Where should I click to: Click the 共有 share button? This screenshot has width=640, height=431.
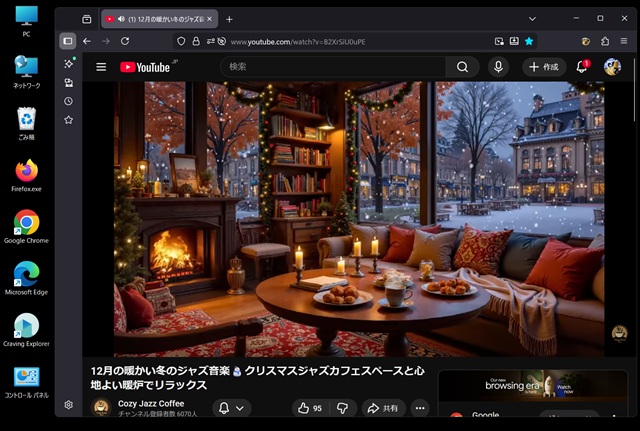click(382, 408)
